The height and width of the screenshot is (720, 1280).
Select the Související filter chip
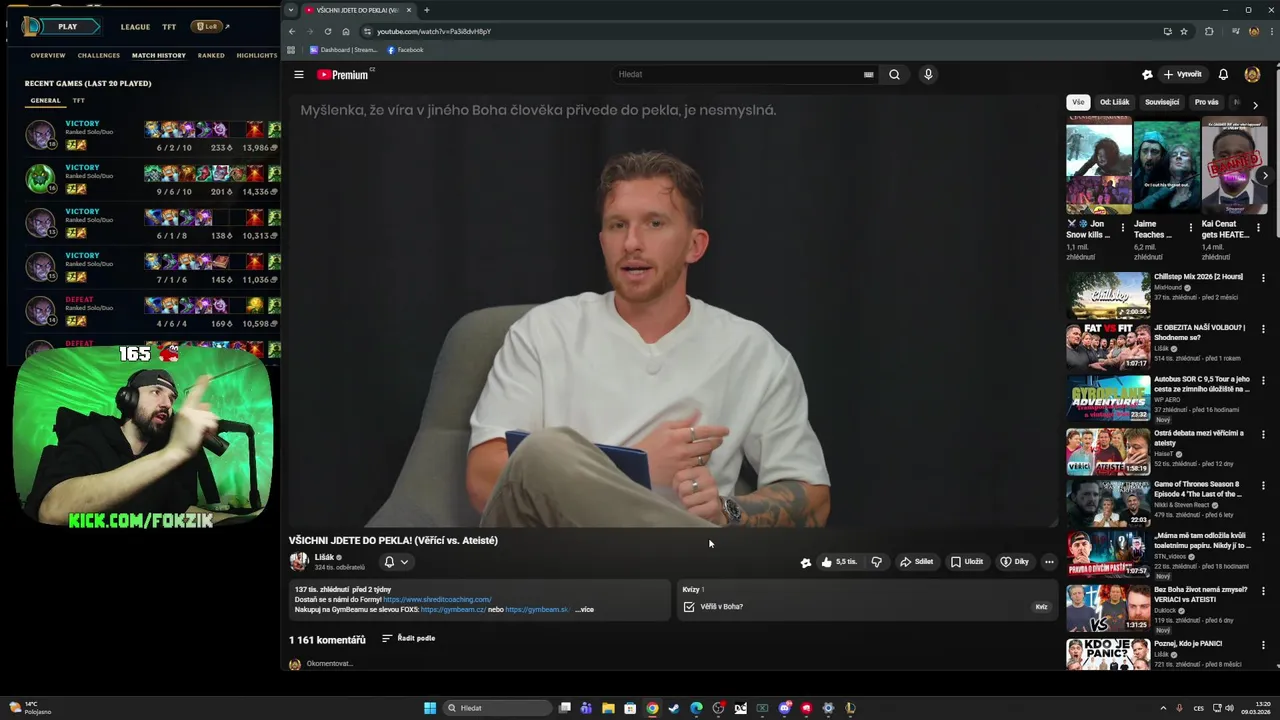coord(1162,102)
